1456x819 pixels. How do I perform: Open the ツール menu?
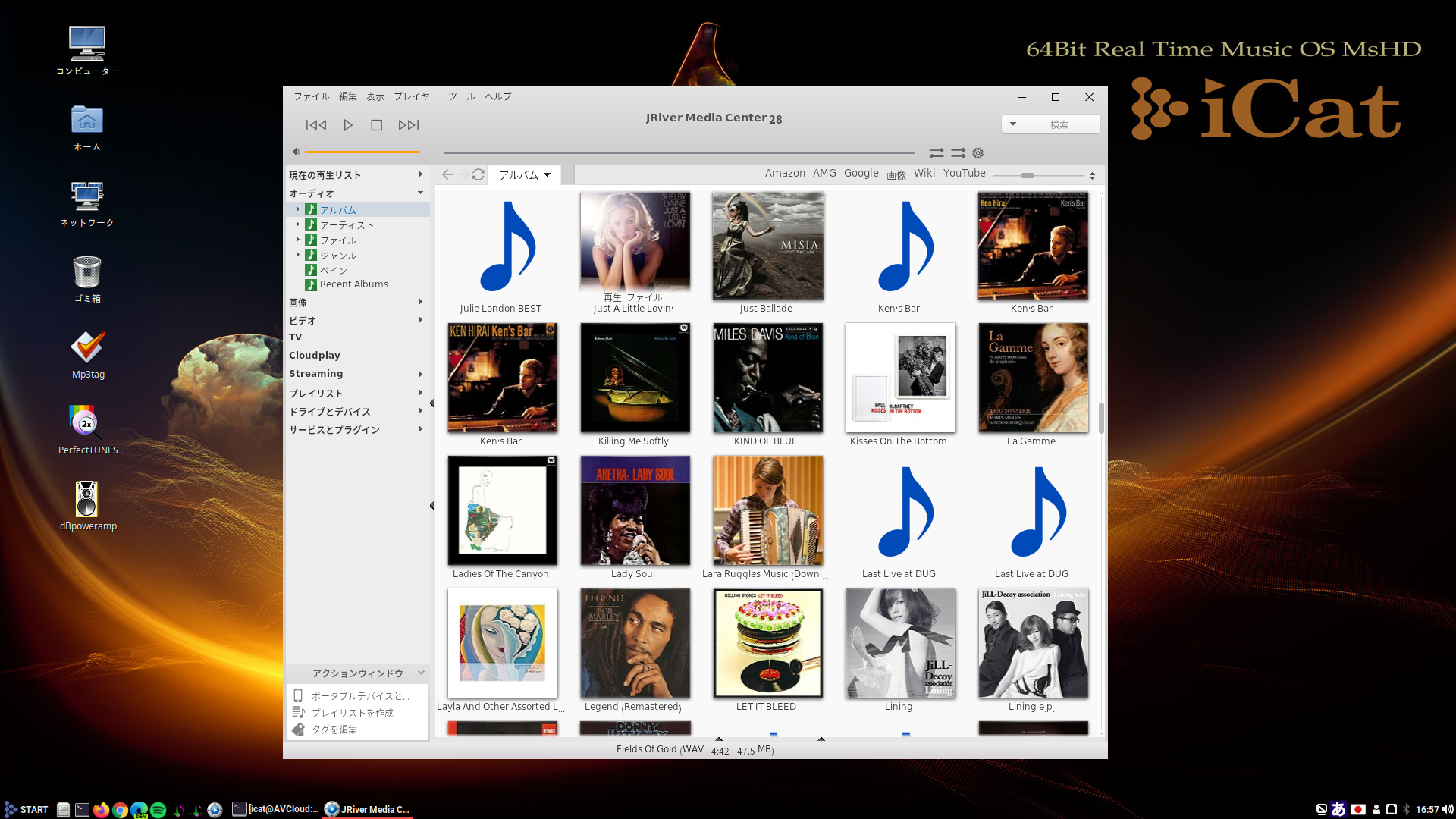(461, 96)
